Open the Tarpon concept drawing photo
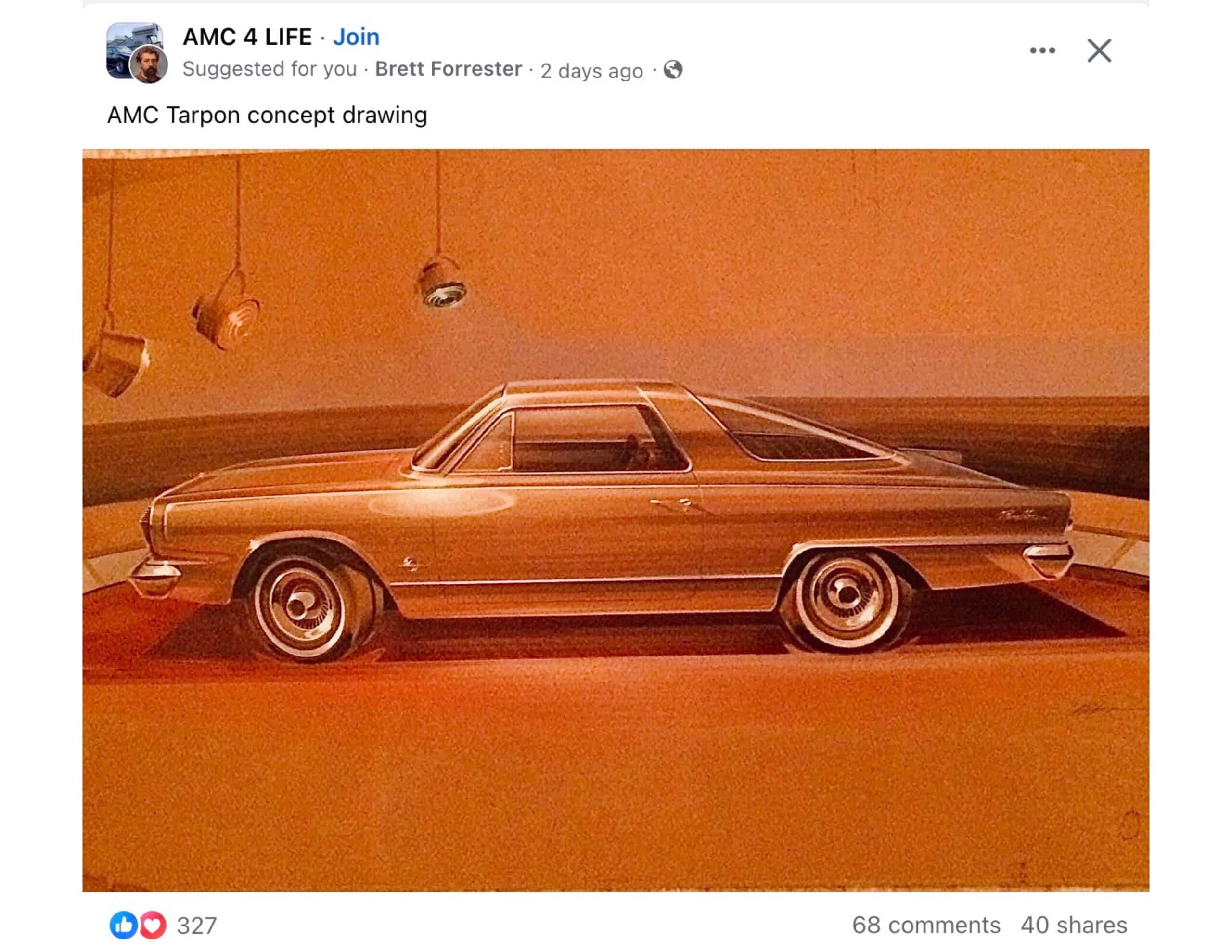The height and width of the screenshot is (952, 1232). 616,520
